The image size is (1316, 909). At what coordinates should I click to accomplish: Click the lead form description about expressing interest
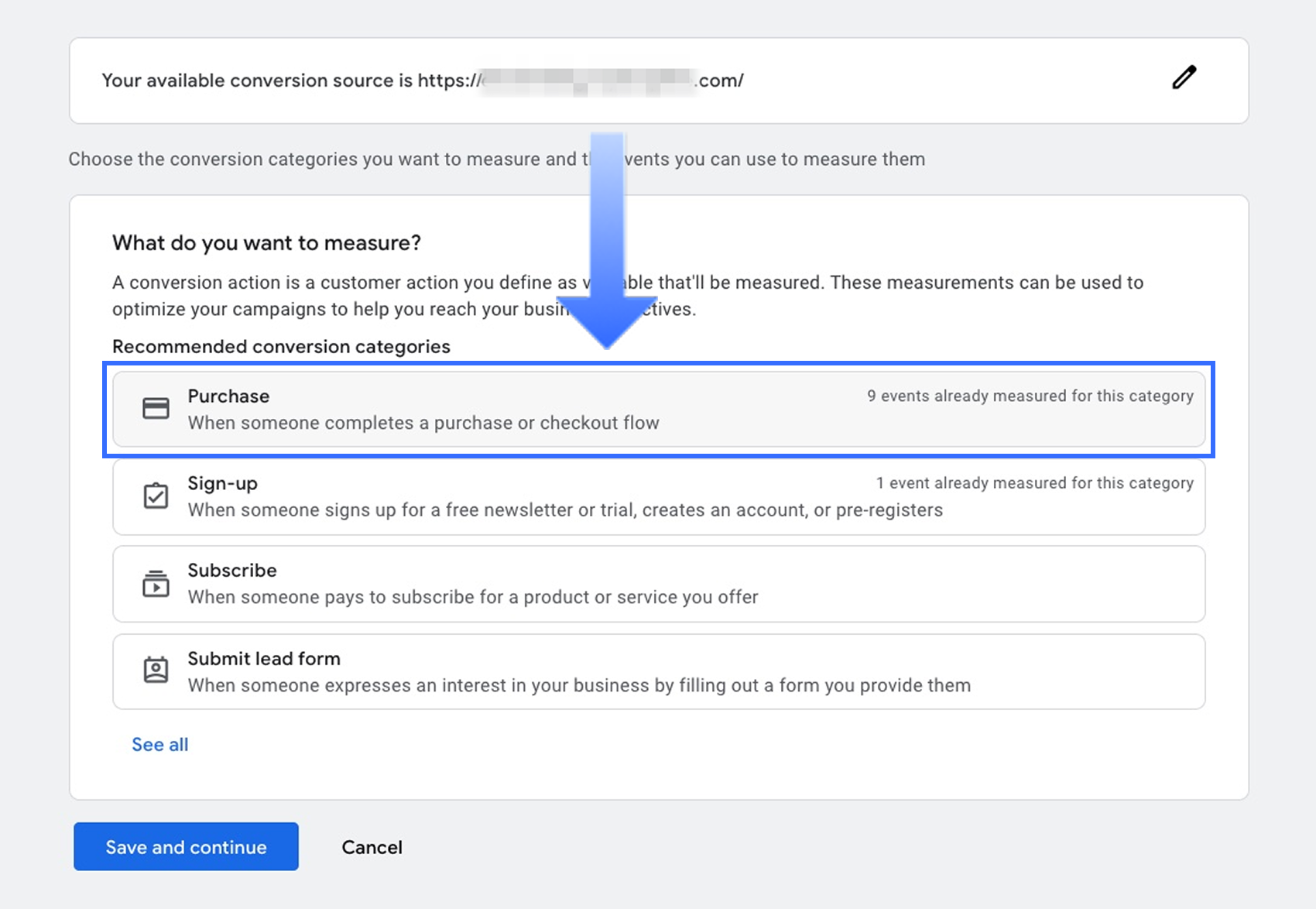point(579,685)
